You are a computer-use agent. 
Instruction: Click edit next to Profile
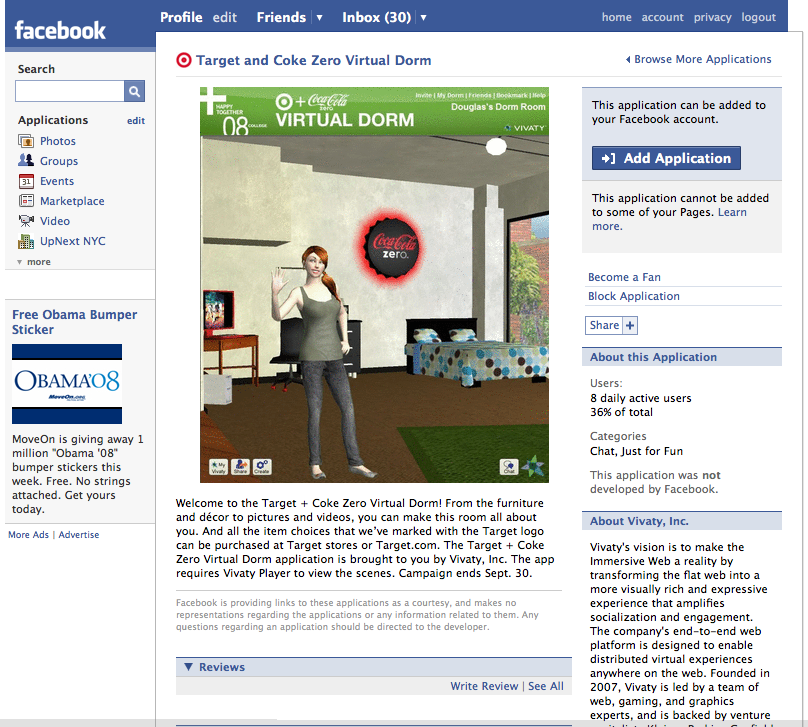click(225, 18)
